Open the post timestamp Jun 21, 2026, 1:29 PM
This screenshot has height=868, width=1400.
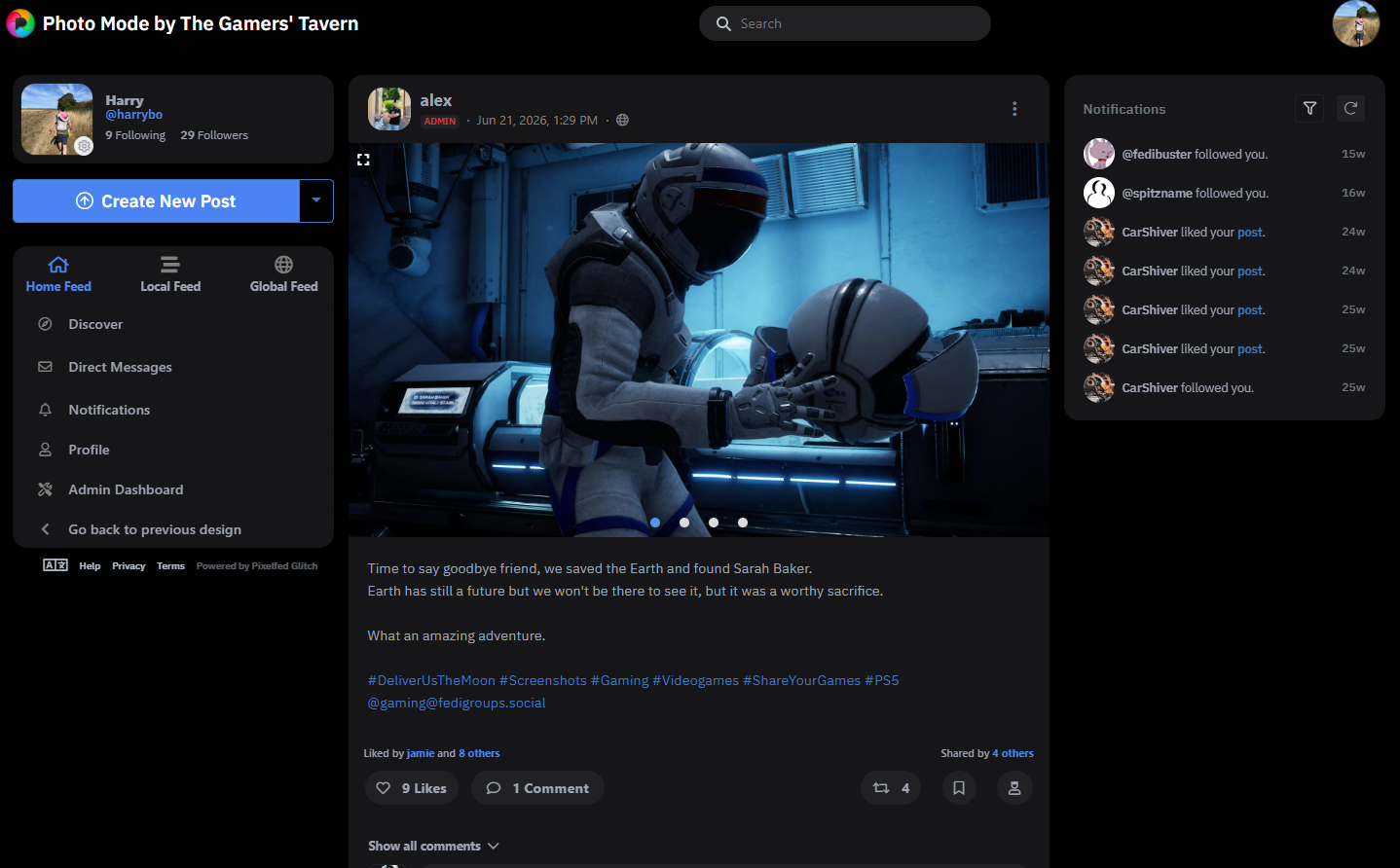537,121
